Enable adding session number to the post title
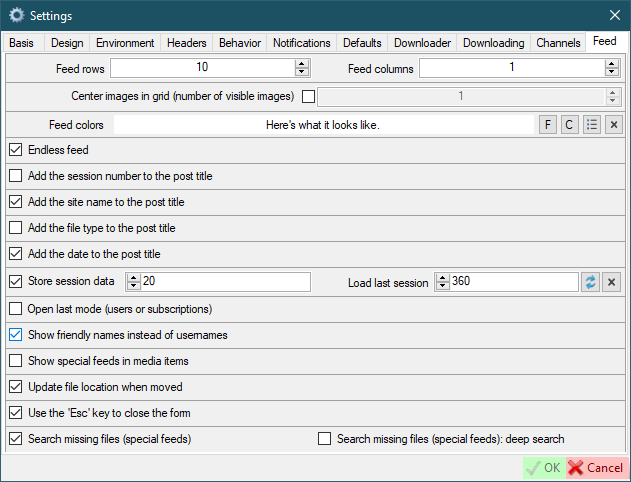631x482 pixels. click(x=15, y=176)
